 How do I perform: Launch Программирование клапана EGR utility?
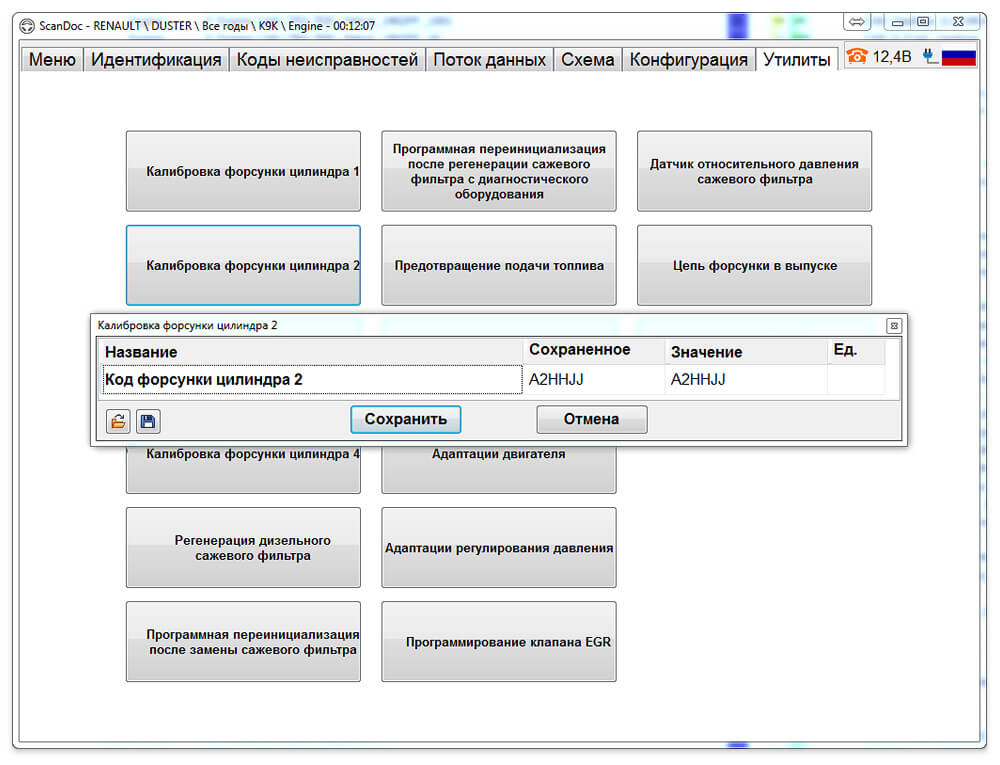coord(499,642)
